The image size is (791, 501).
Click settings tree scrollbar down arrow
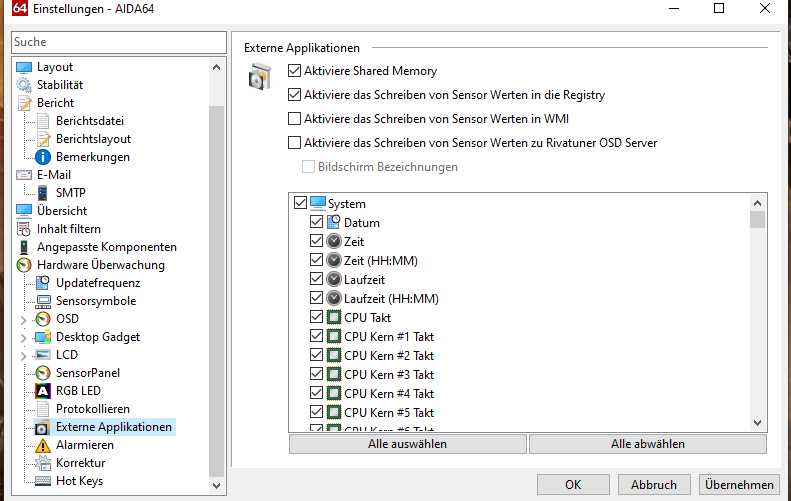pyautogui.click(x=216, y=486)
